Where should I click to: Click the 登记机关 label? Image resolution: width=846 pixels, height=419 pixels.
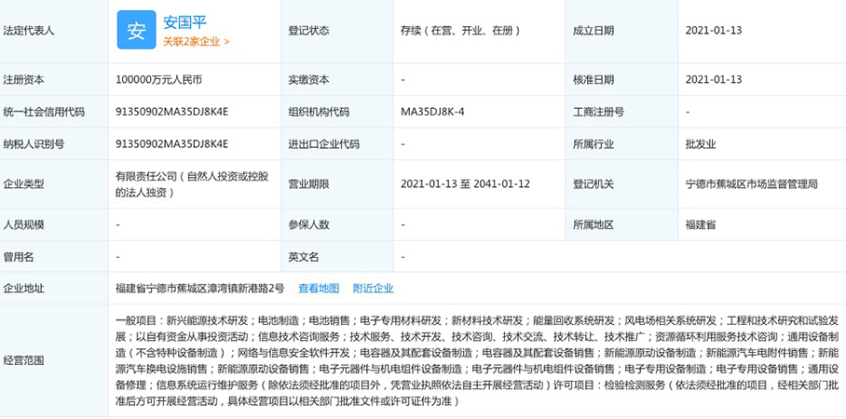(x=593, y=184)
